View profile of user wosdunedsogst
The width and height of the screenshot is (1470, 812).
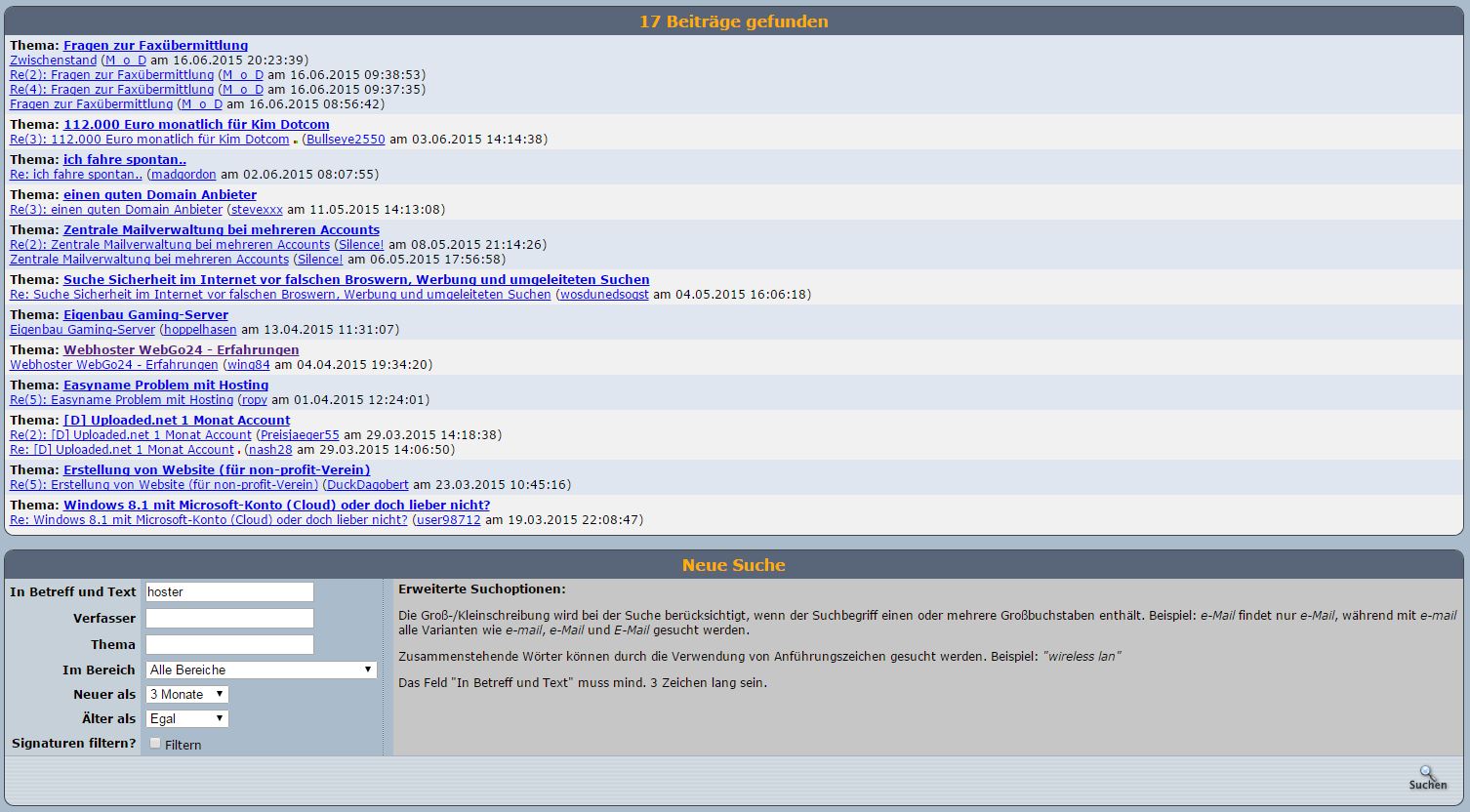pos(604,295)
